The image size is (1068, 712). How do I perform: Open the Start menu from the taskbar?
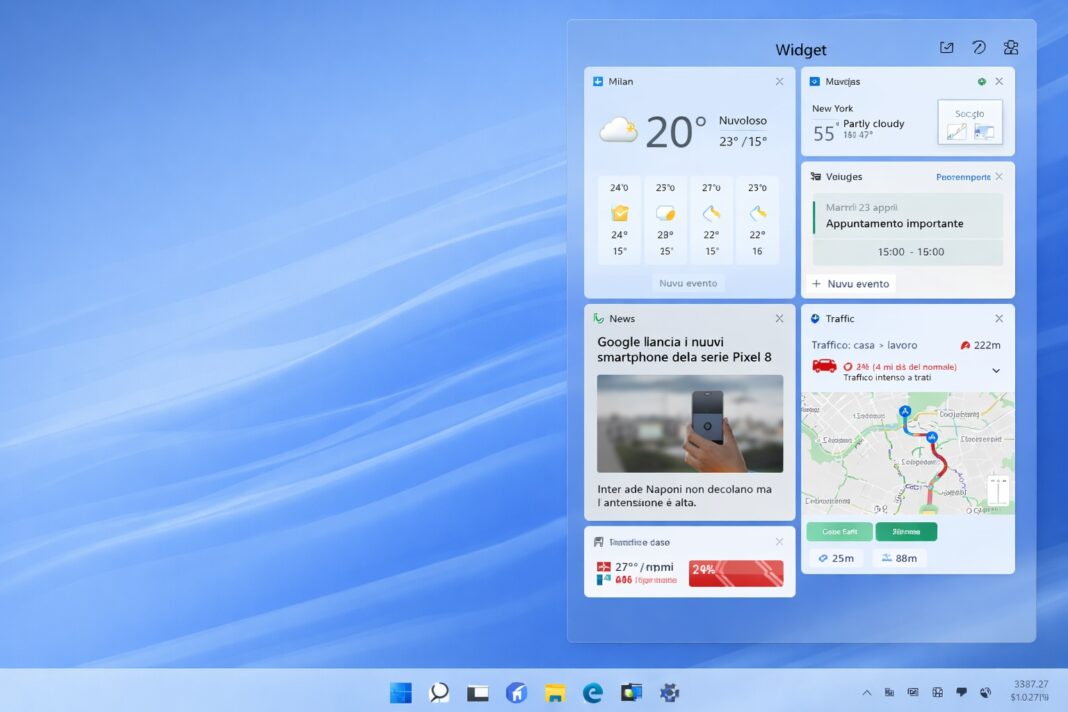(x=399, y=692)
